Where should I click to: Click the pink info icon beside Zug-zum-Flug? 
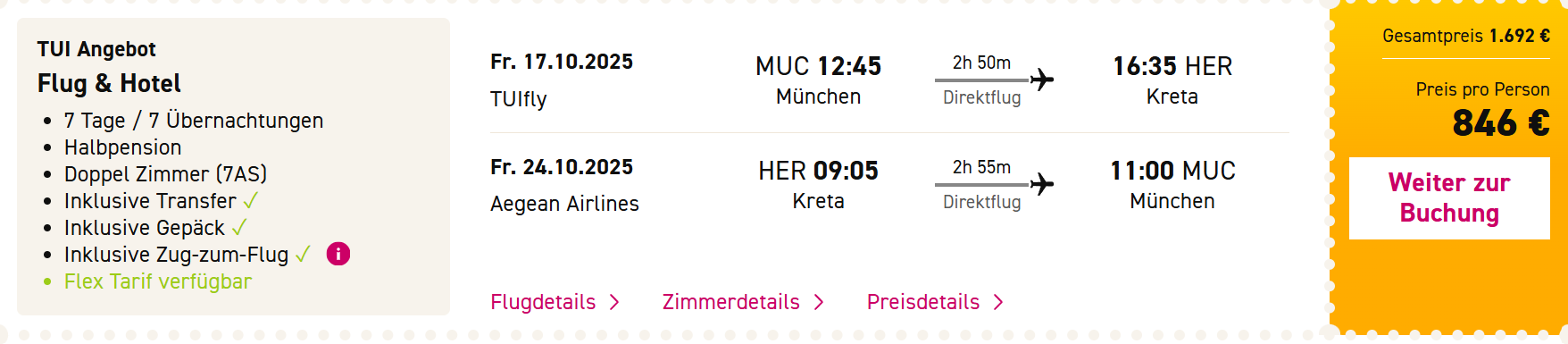coord(338,255)
